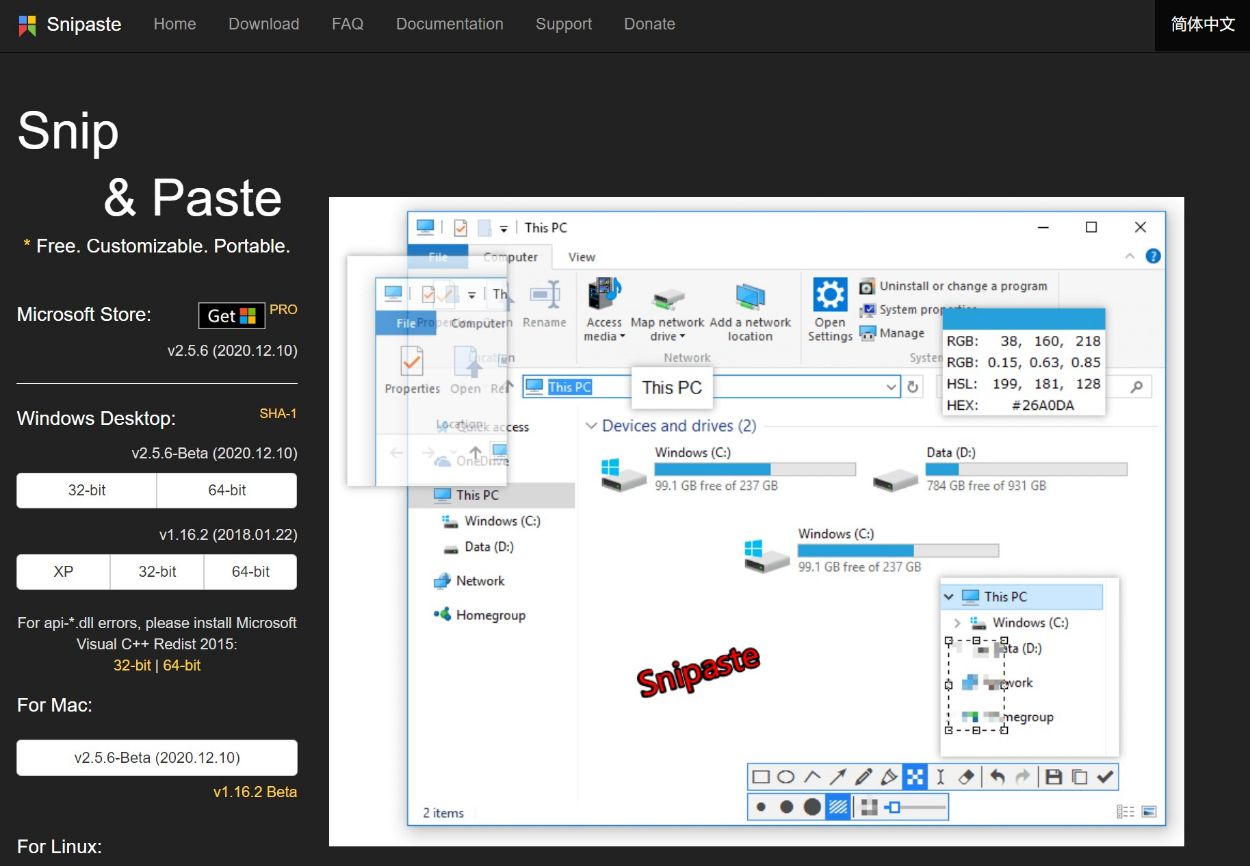
Task: Select the Arrow annotation tool
Action: [x=838, y=777]
